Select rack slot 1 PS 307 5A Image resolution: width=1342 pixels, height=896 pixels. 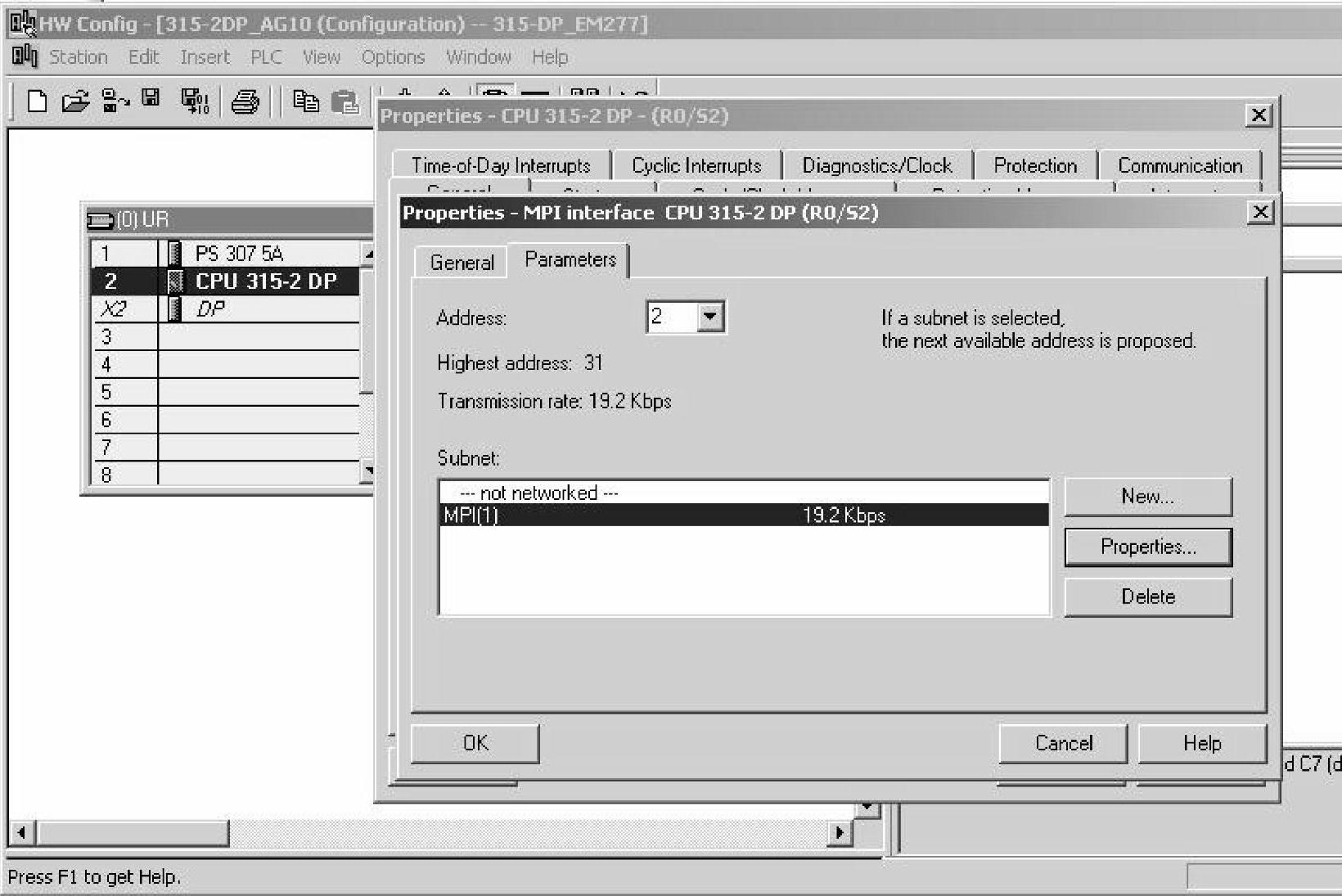tap(226, 254)
